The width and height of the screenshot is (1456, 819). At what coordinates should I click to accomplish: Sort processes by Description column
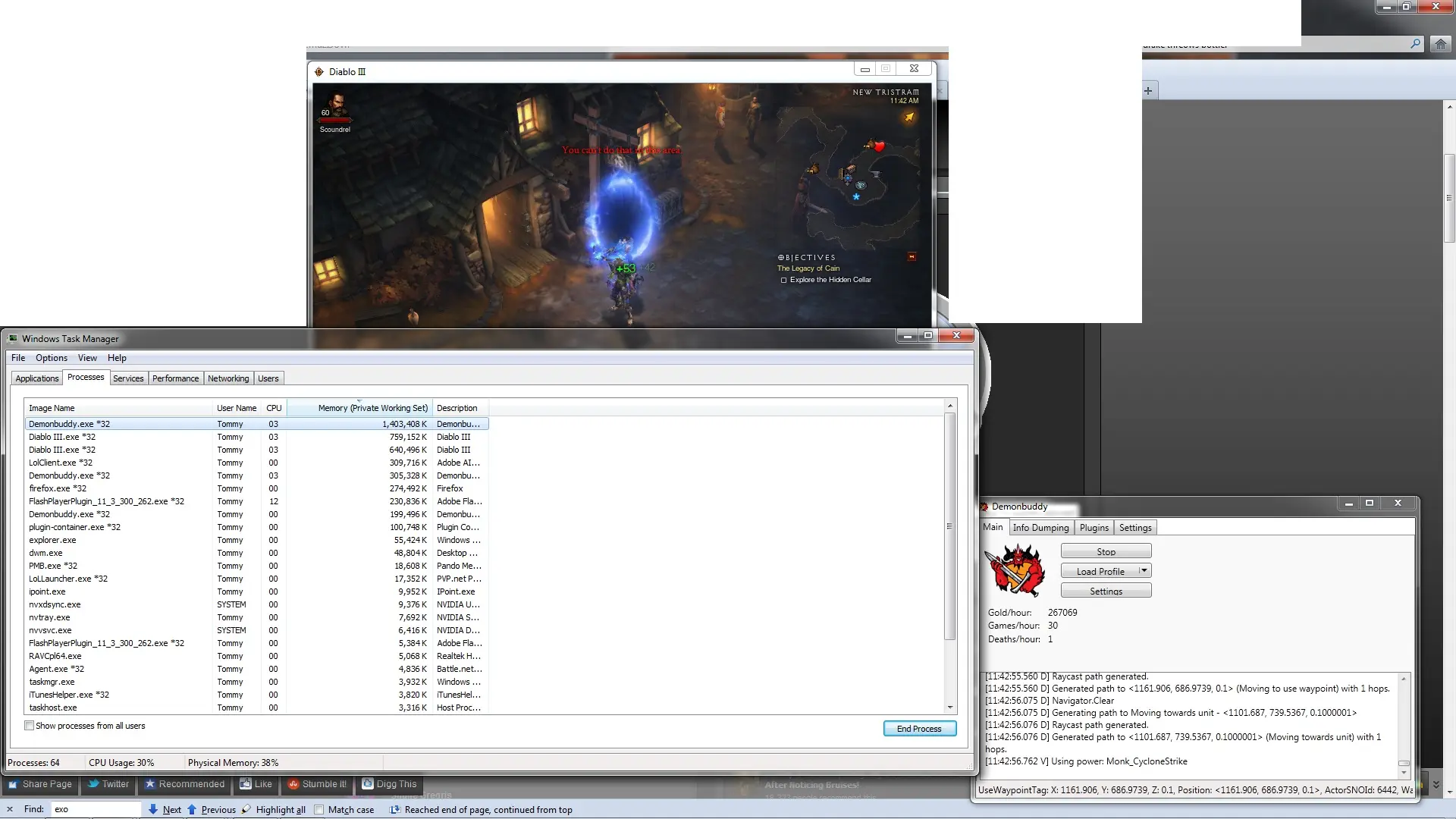[x=460, y=408]
